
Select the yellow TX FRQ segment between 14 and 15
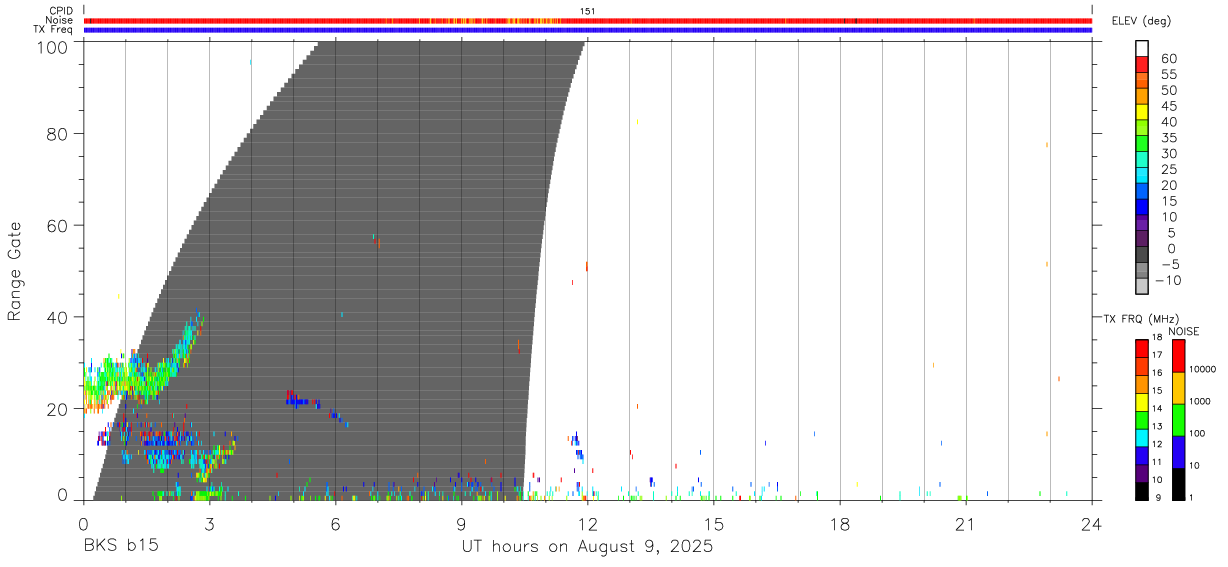tap(1142, 402)
